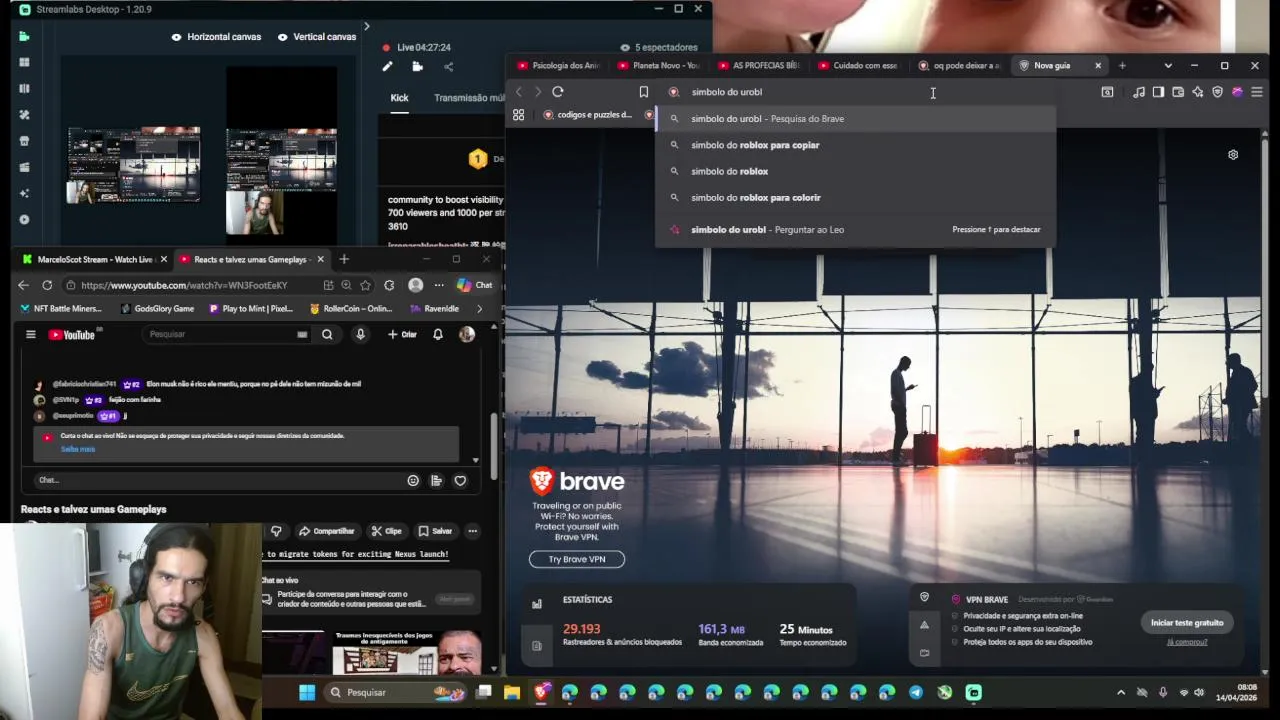The height and width of the screenshot is (720, 1280).
Task: Switch to MarceloScot Stream browser tab
Action: (x=95, y=259)
